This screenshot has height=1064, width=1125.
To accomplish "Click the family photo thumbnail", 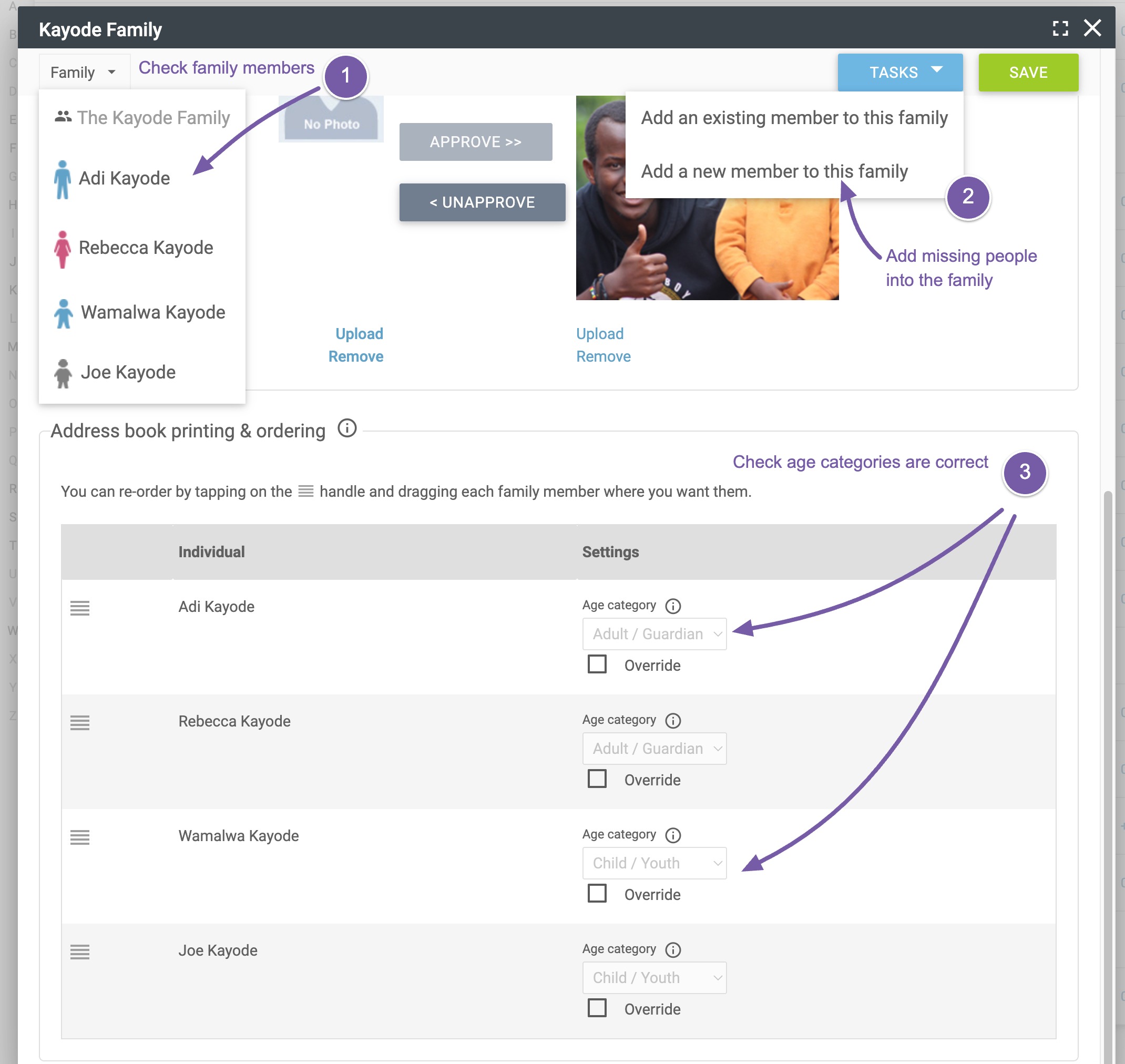I will [707, 250].
